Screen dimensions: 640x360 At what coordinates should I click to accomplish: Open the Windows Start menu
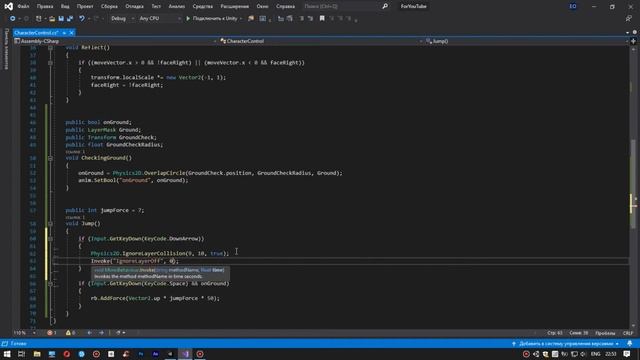[7, 354]
